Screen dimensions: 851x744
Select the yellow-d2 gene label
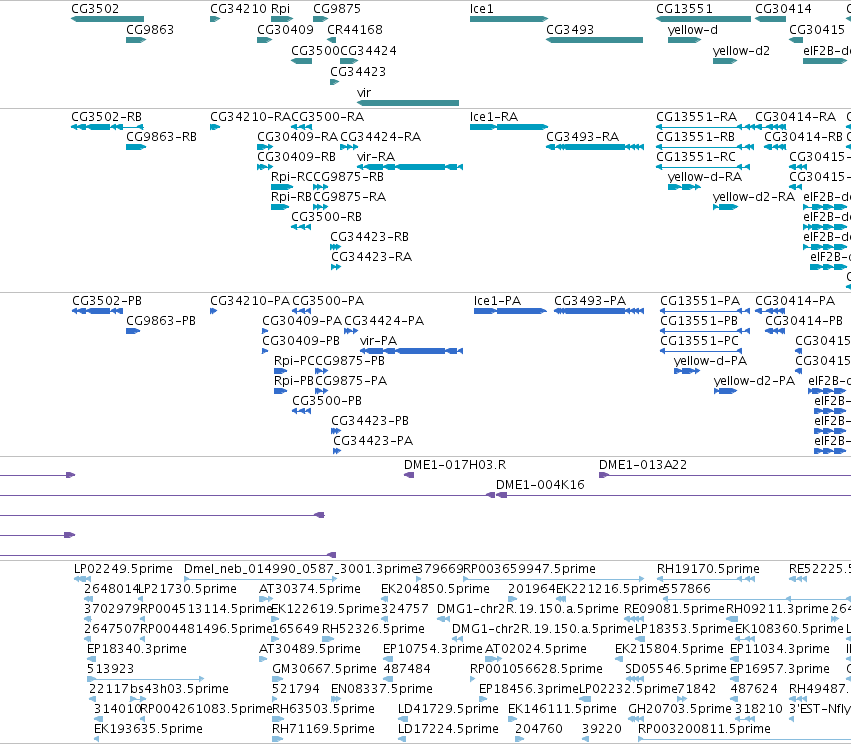pos(741,51)
